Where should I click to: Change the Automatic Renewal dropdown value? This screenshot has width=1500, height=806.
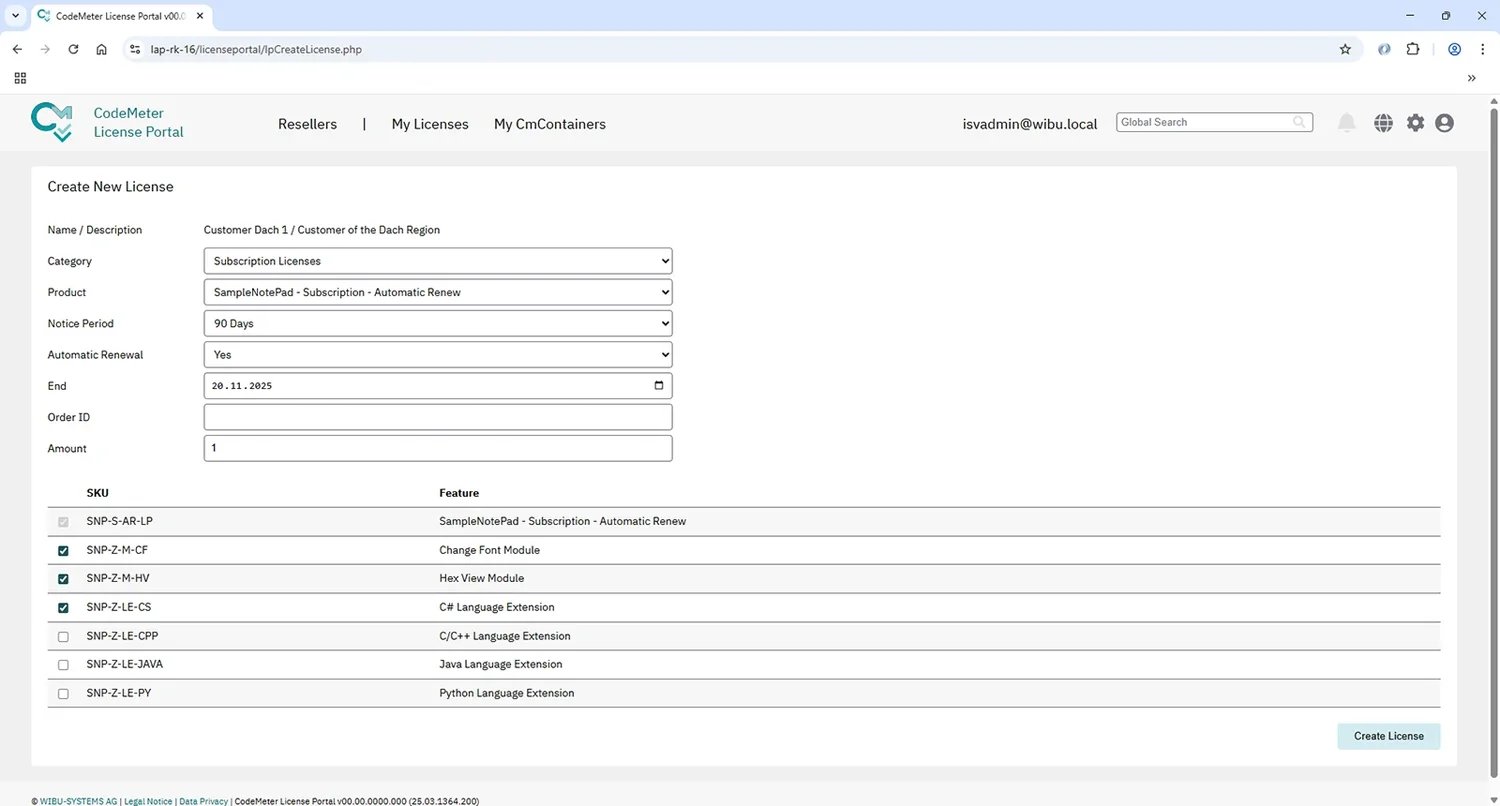[x=437, y=355]
